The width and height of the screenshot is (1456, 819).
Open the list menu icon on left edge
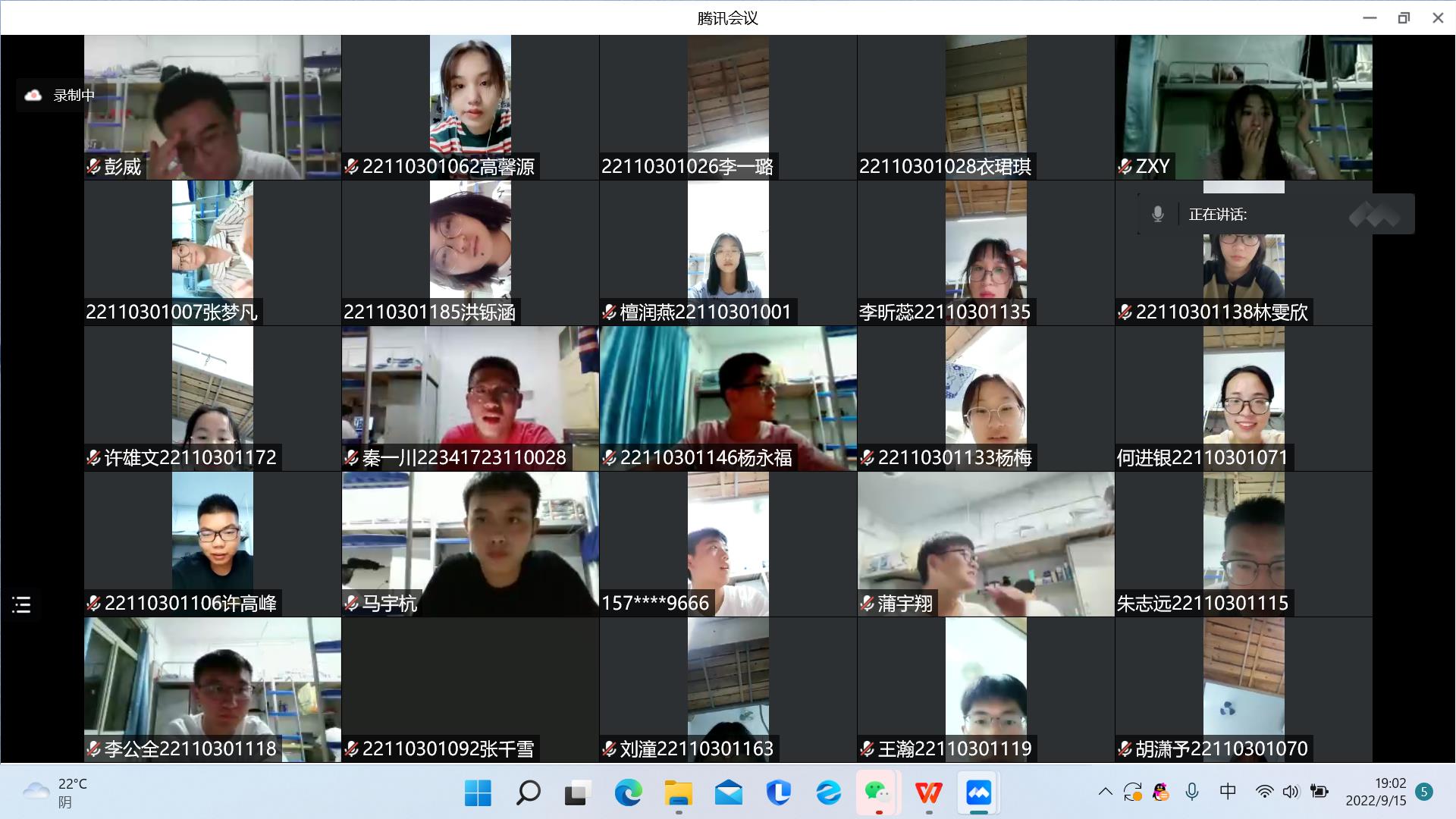pos(21,604)
